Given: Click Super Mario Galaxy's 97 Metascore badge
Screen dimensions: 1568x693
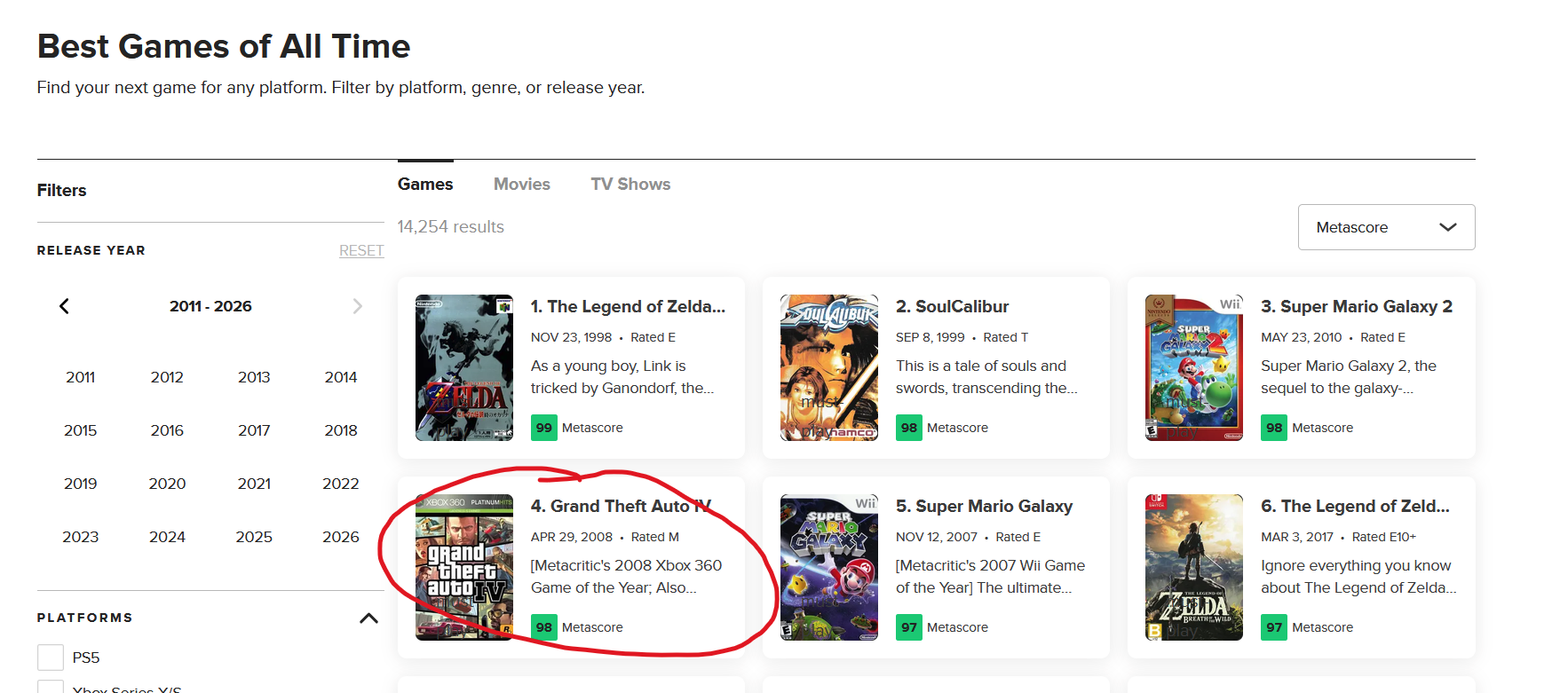Looking at the screenshot, I should point(909,627).
